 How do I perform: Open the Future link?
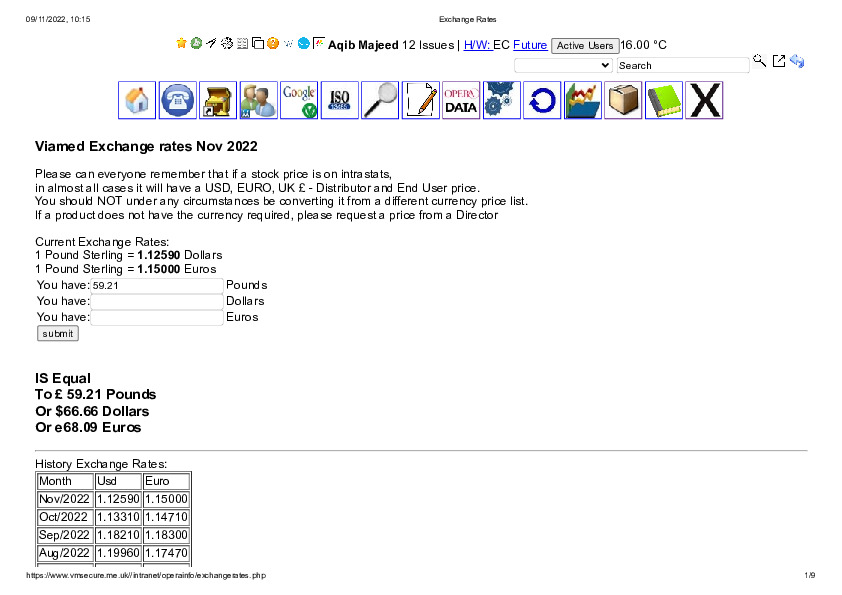pyautogui.click(x=530, y=45)
